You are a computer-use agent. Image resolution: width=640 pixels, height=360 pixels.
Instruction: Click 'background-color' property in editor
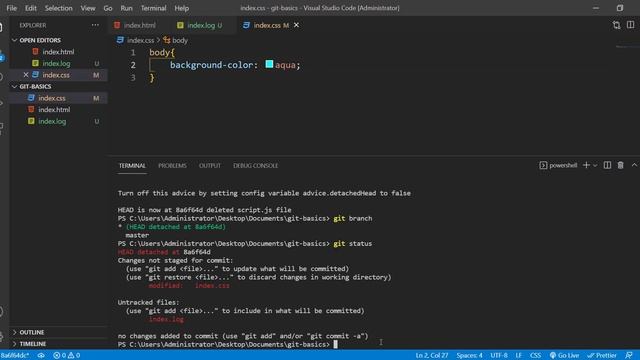coord(212,65)
